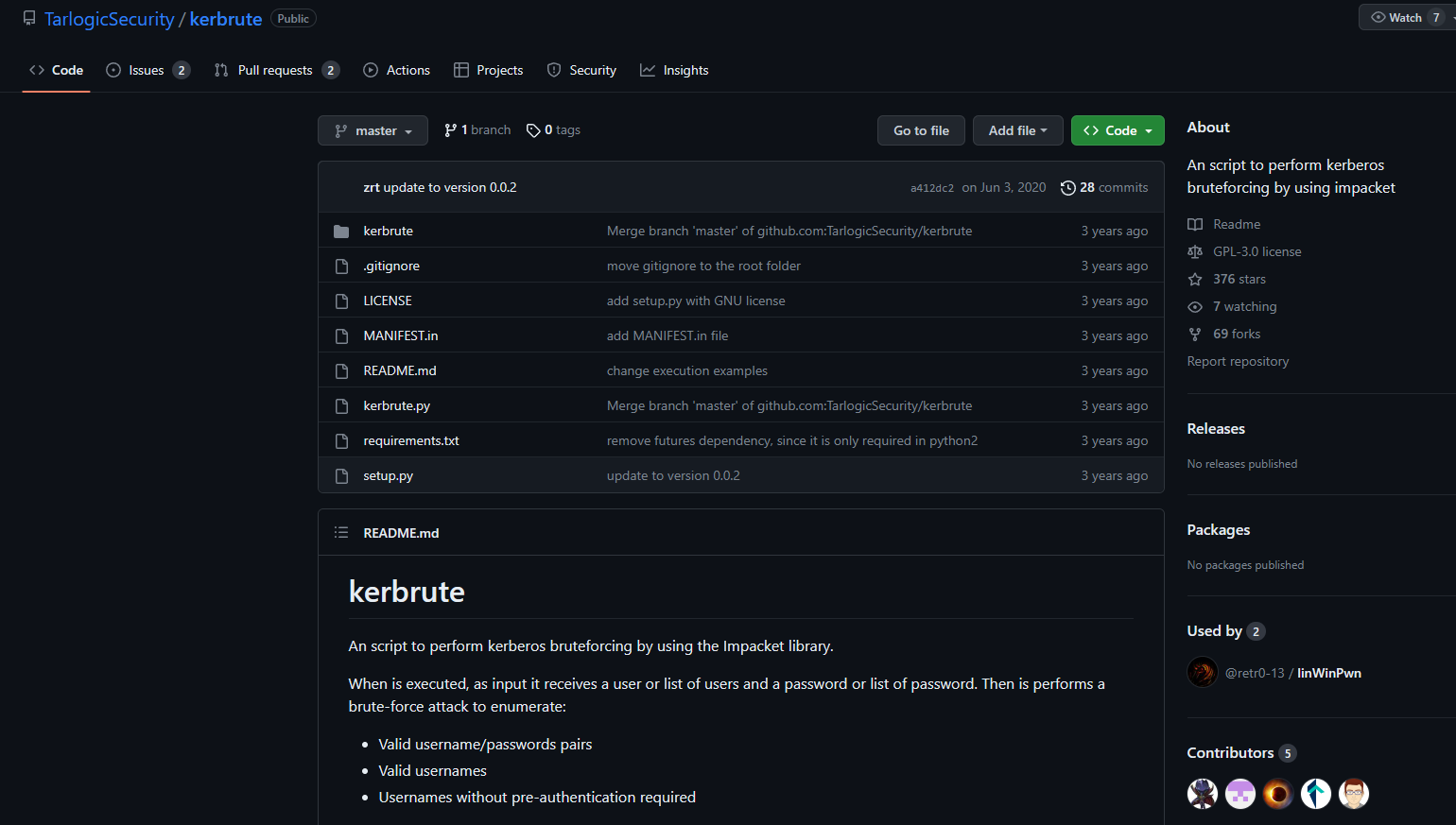This screenshot has width=1456, height=825.
Task: Open 'remove futures dependency' commit message
Action: coord(792,441)
